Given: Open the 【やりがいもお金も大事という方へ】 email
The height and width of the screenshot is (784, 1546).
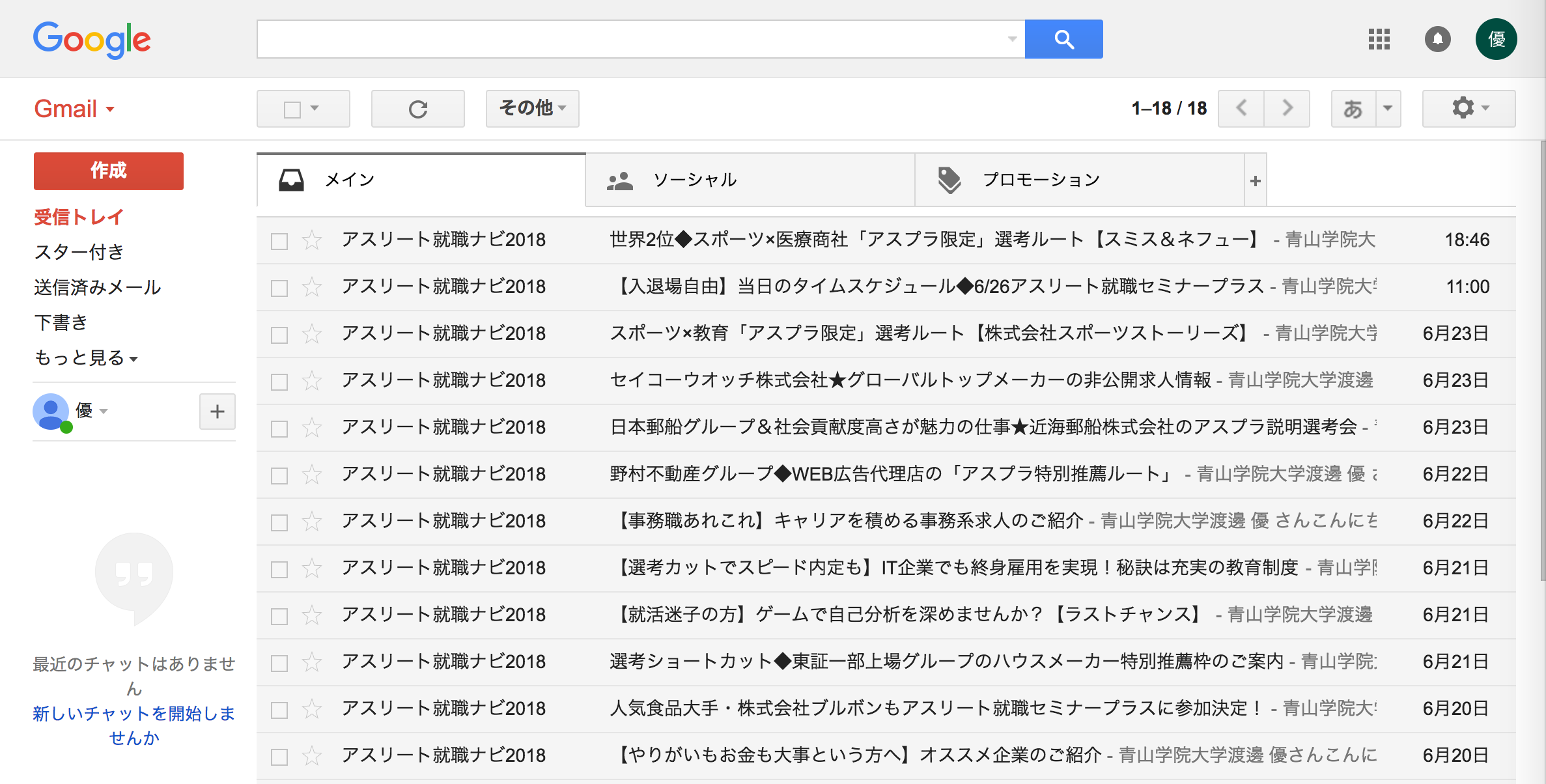Looking at the screenshot, I should [886, 756].
